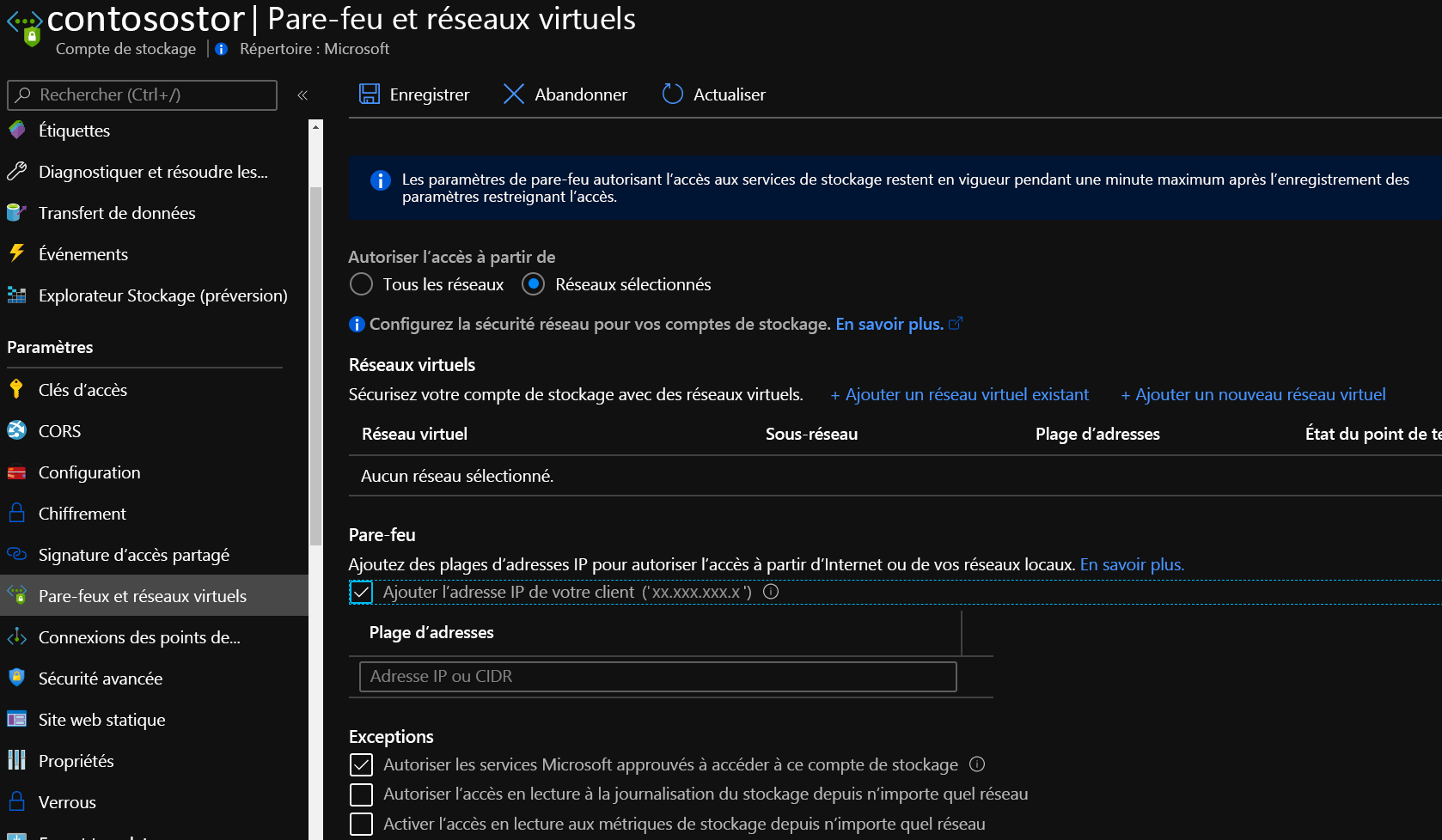Screen dimensions: 1442x840
Task: Uncheck Autoriser les services Microsoft approuvés
Action: point(362,764)
